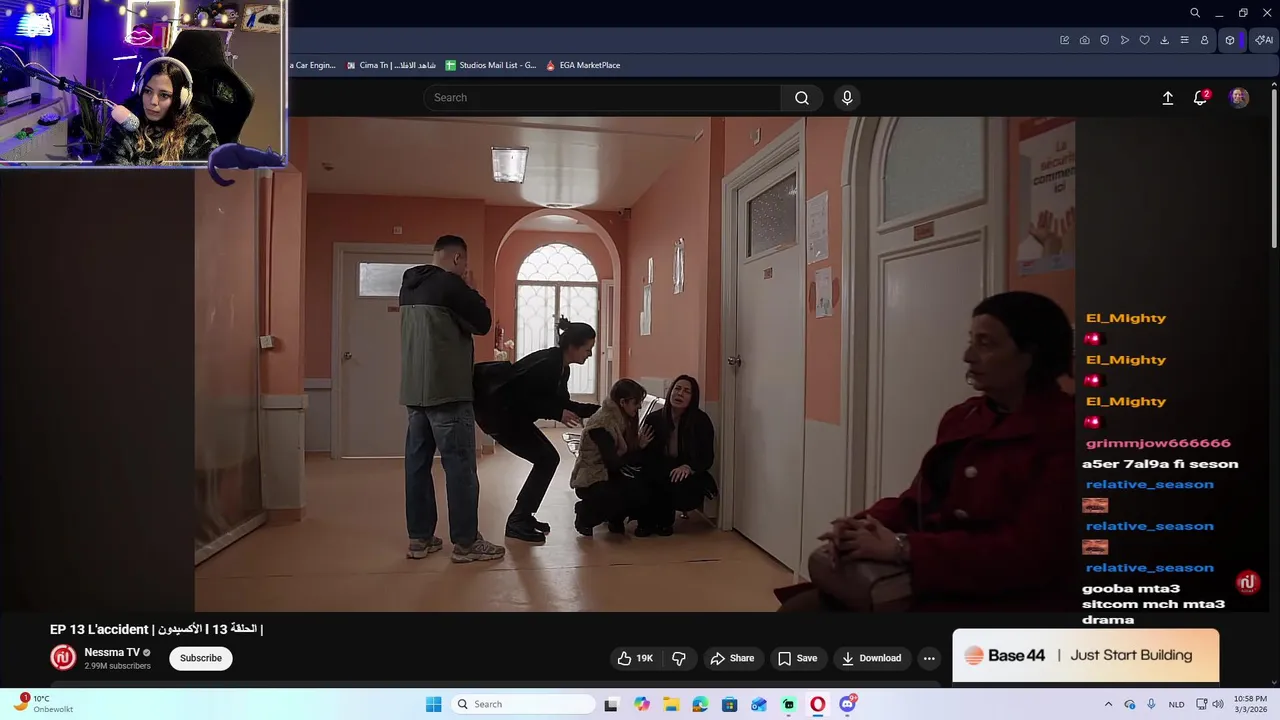Open Opera downloads arrow icon
1280x720 pixels.
[x=1165, y=40]
